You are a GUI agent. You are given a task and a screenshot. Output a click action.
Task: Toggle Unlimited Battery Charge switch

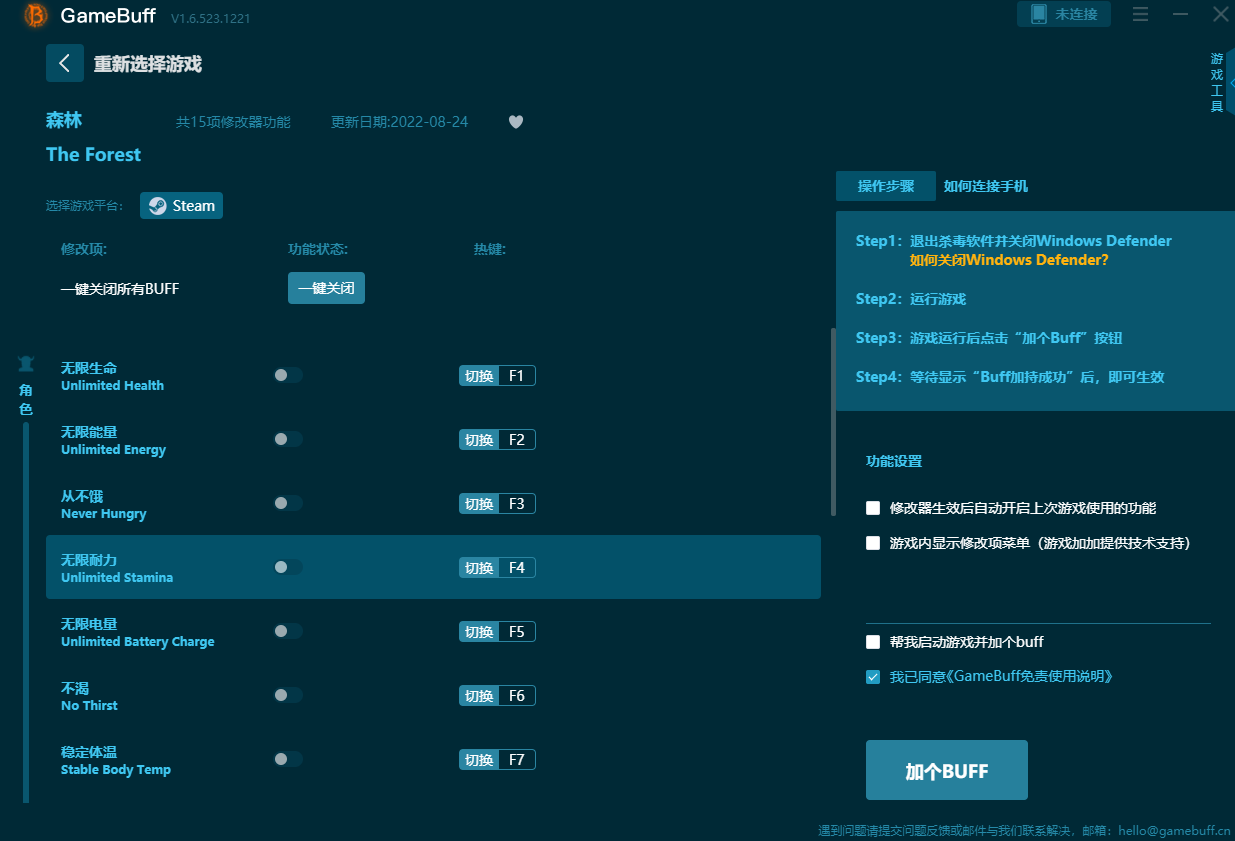(x=288, y=631)
